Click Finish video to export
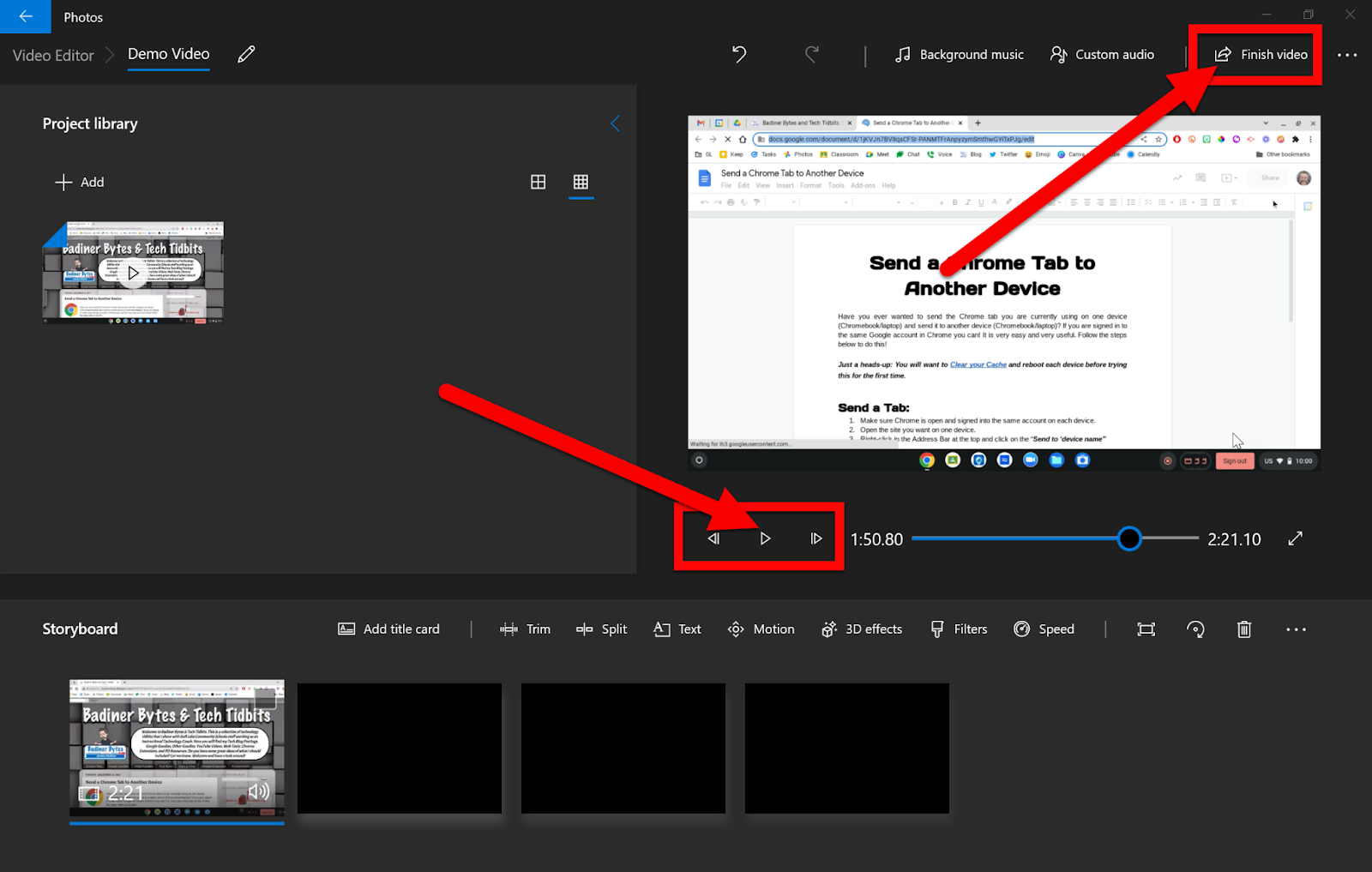The width and height of the screenshot is (1372, 872). (x=1261, y=54)
